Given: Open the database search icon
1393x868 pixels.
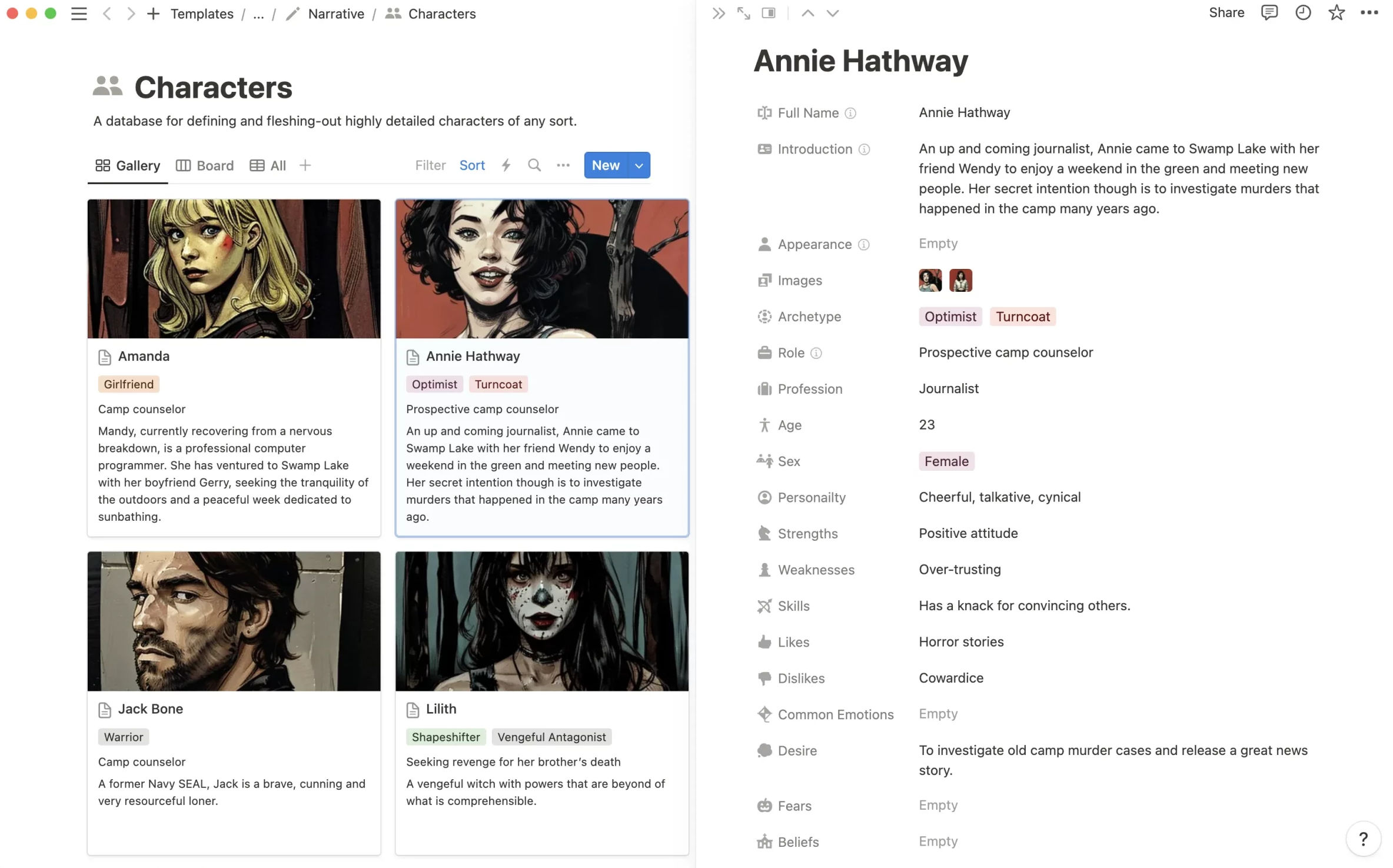Looking at the screenshot, I should pyautogui.click(x=534, y=165).
